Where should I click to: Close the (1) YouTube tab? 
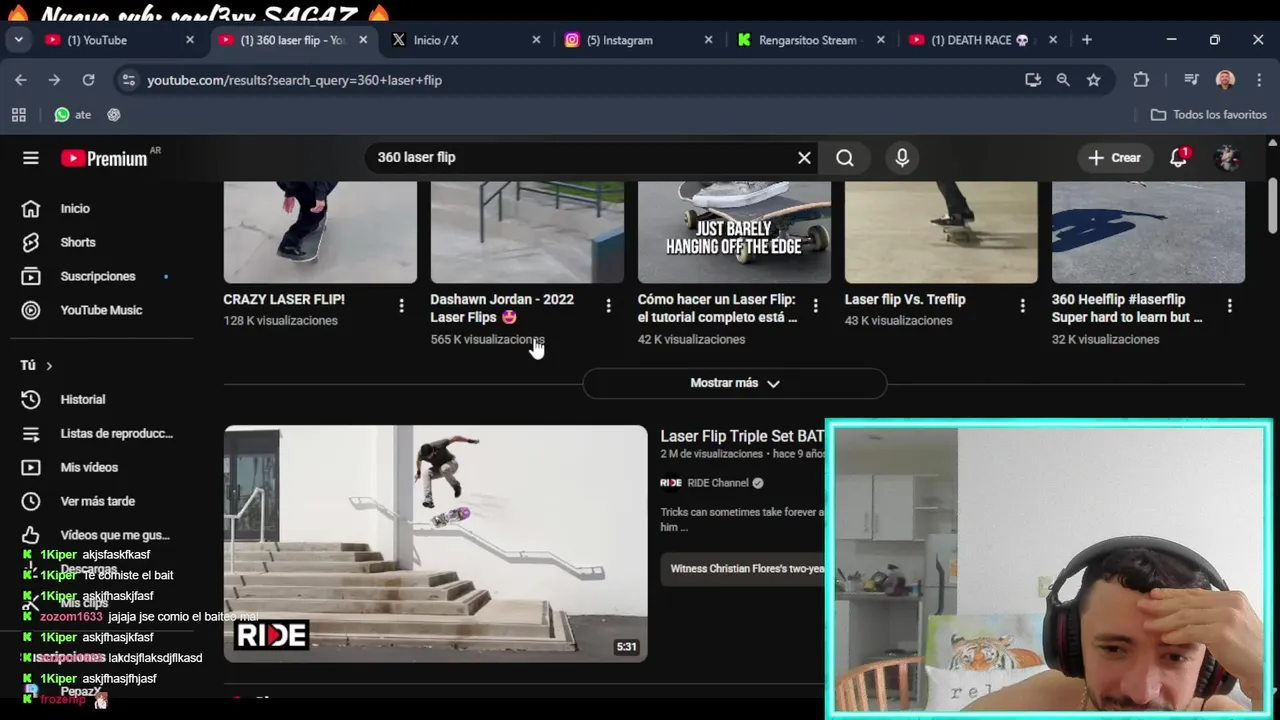point(190,40)
